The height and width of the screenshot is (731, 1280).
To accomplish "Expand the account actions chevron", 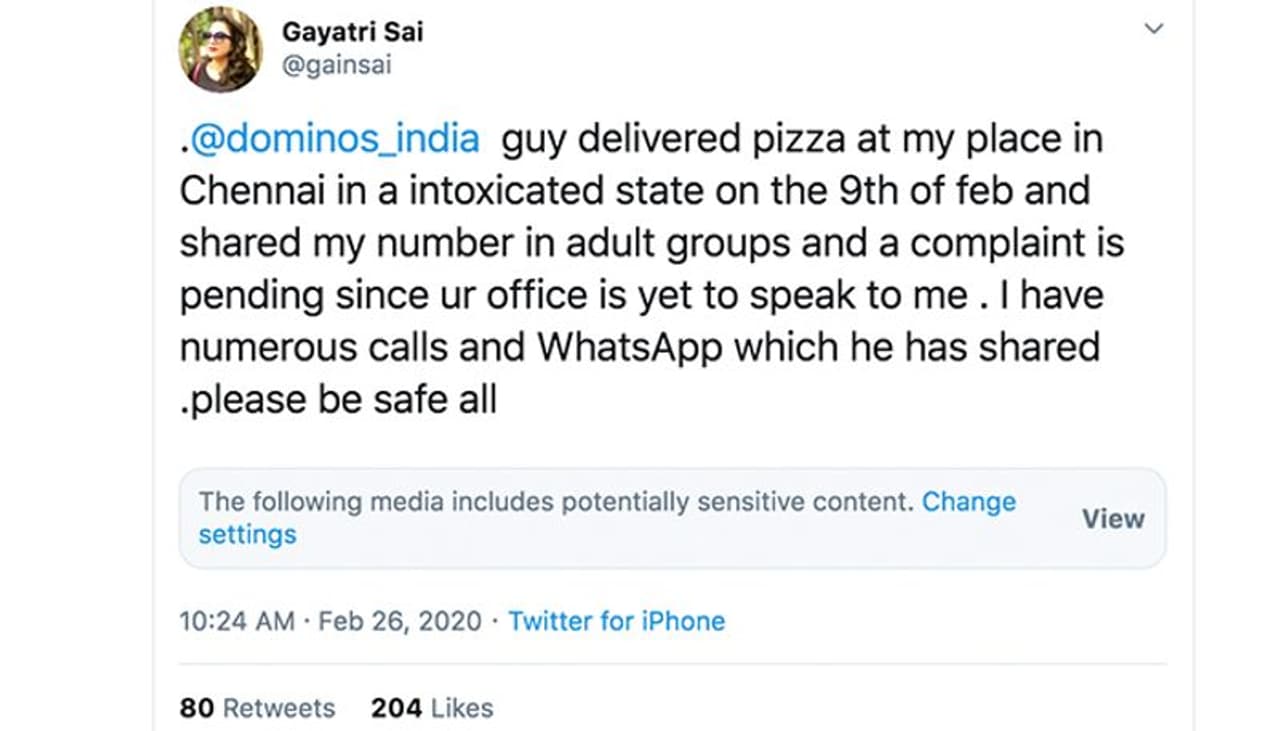I will pyautogui.click(x=1152, y=30).
